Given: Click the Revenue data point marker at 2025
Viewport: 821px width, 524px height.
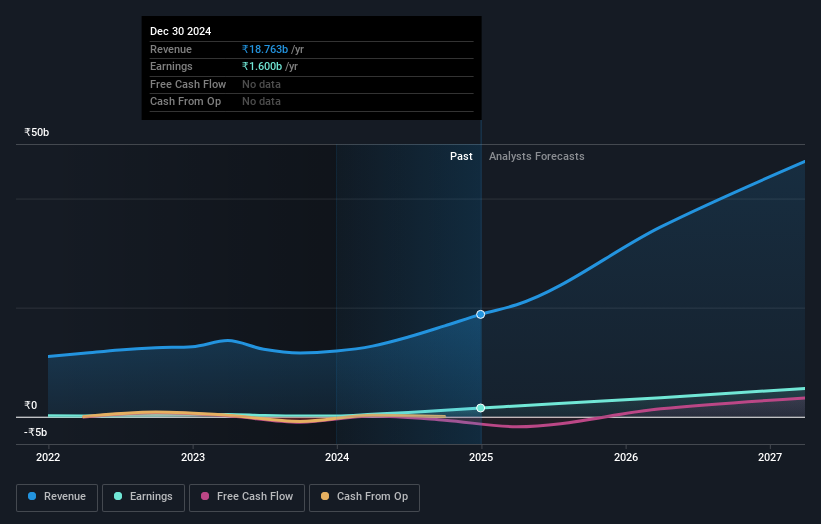Looking at the screenshot, I should click(481, 314).
